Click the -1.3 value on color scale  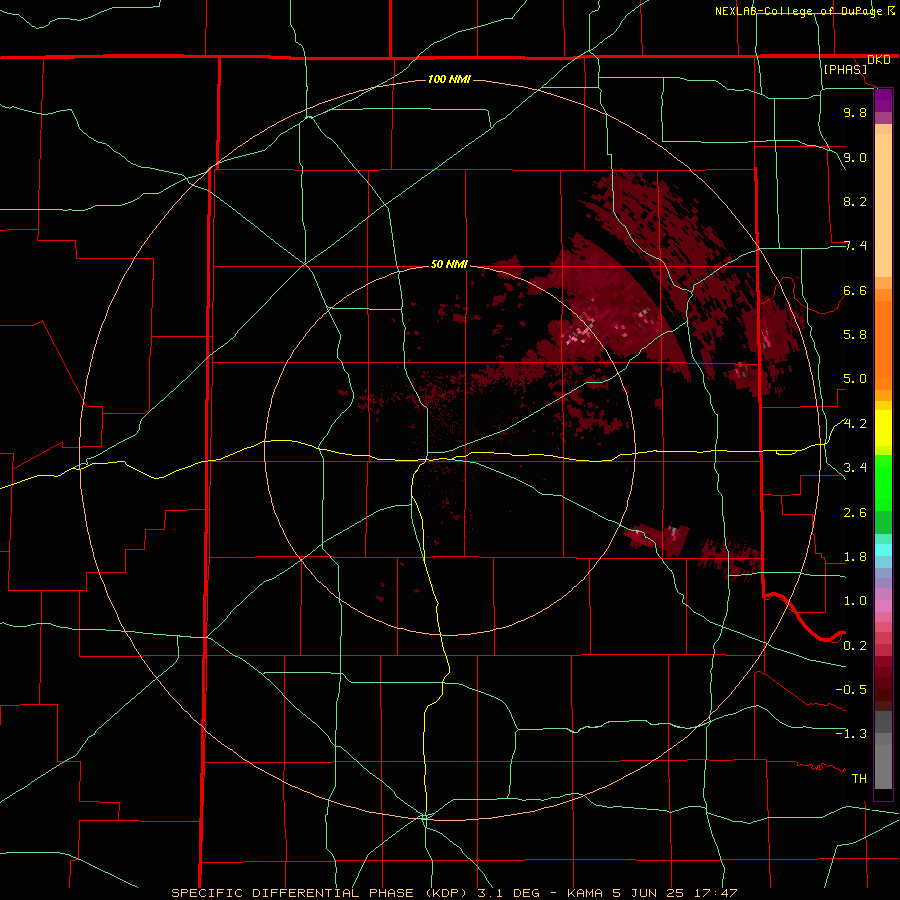pyautogui.click(x=851, y=734)
